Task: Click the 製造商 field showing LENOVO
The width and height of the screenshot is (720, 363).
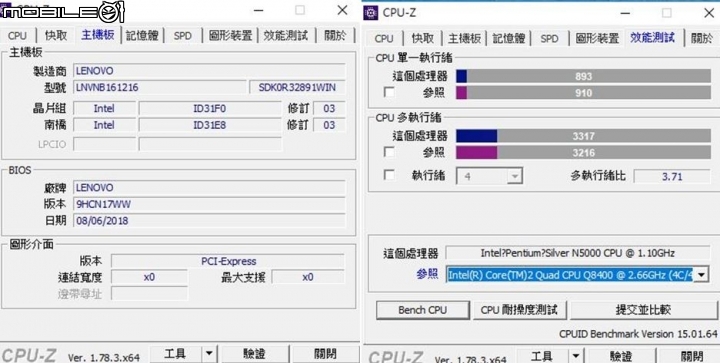Action: click(x=209, y=71)
